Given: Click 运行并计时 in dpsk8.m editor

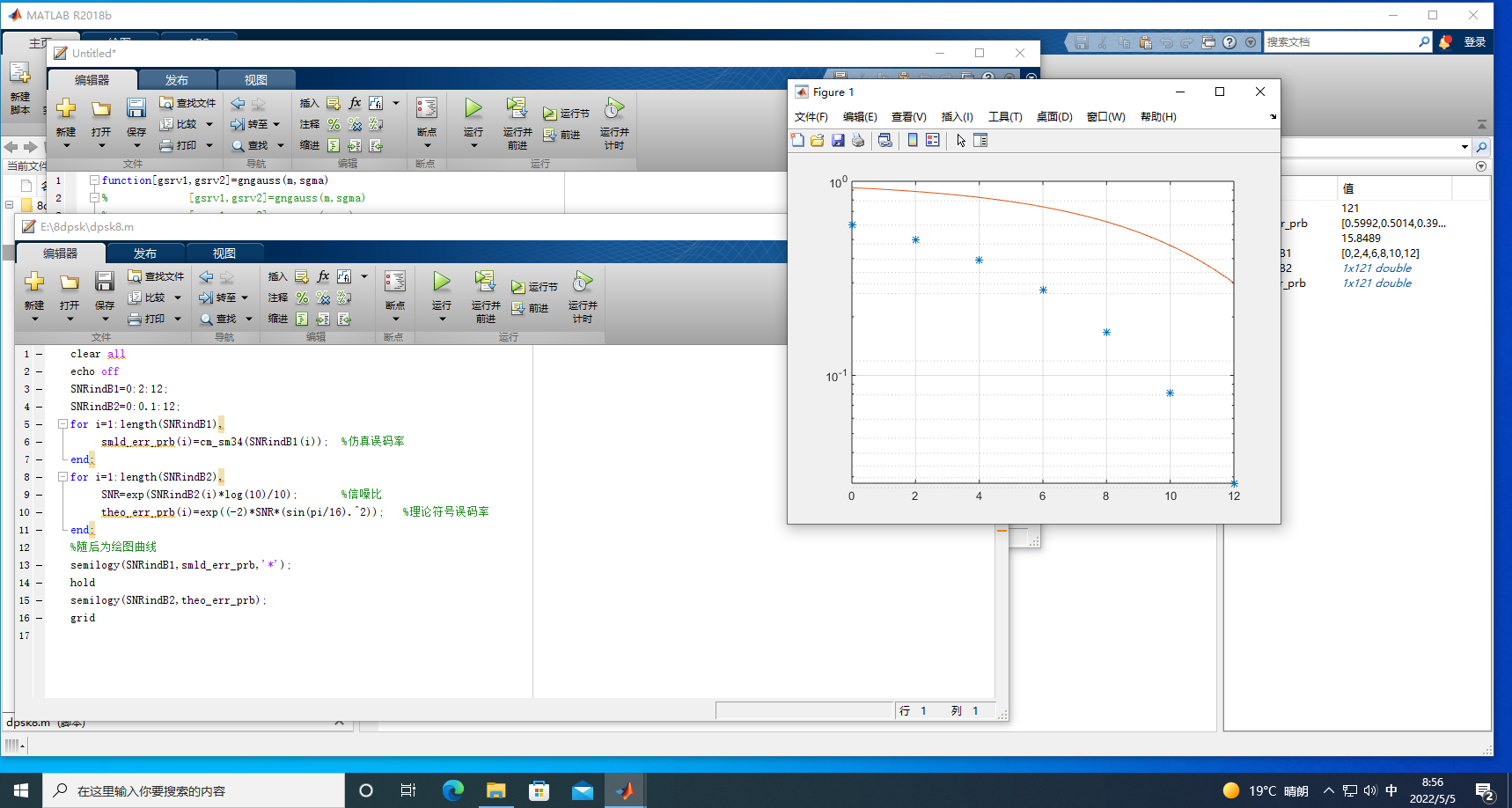Looking at the screenshot, I should point(582,297).
